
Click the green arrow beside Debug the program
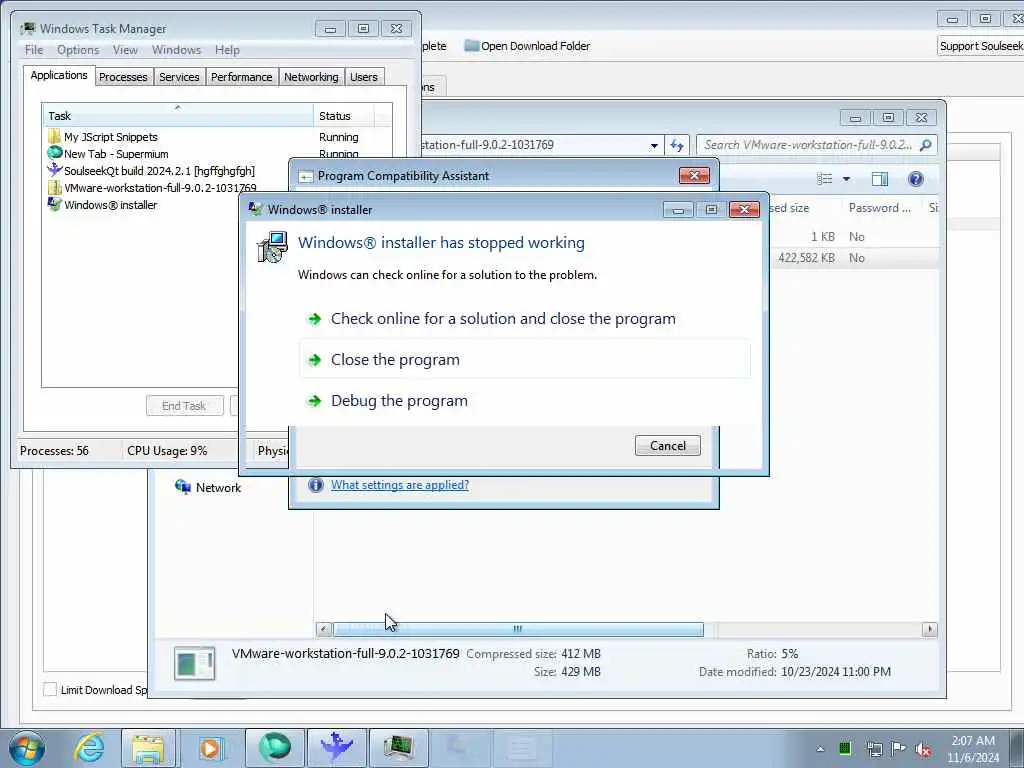(x=315, y=401)
